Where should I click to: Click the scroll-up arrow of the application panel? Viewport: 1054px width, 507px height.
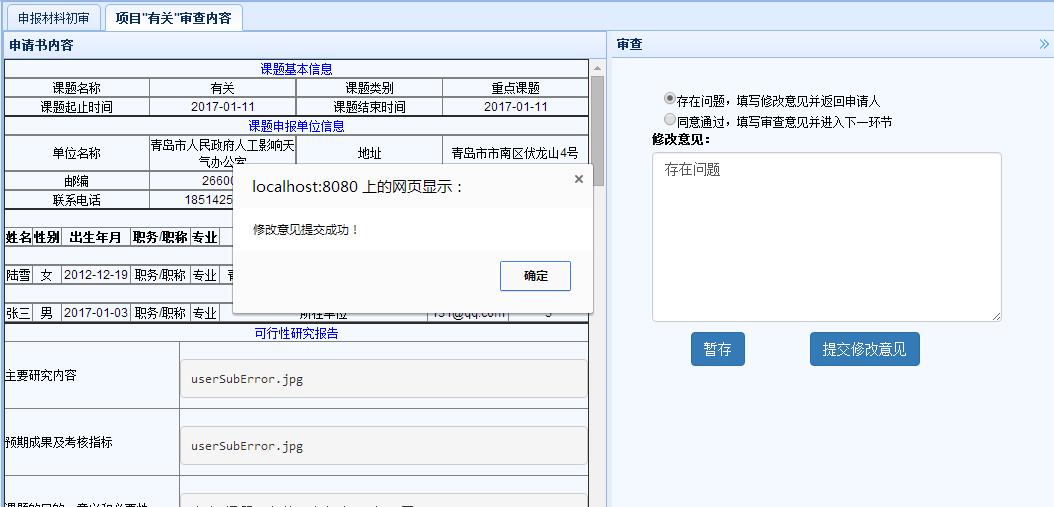[597, 68]
